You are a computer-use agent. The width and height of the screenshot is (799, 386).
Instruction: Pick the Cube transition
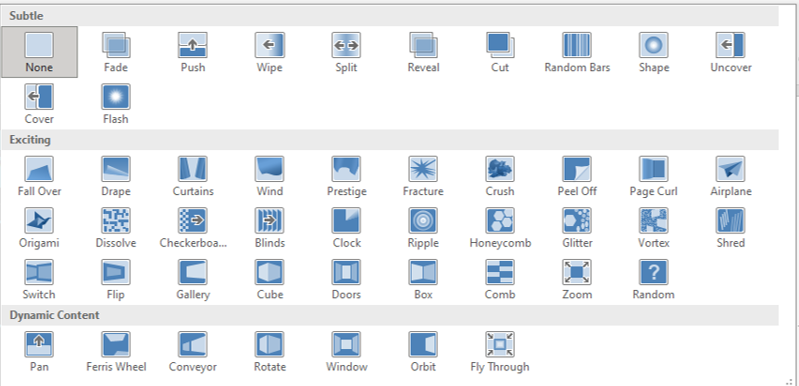coord(270,279)
